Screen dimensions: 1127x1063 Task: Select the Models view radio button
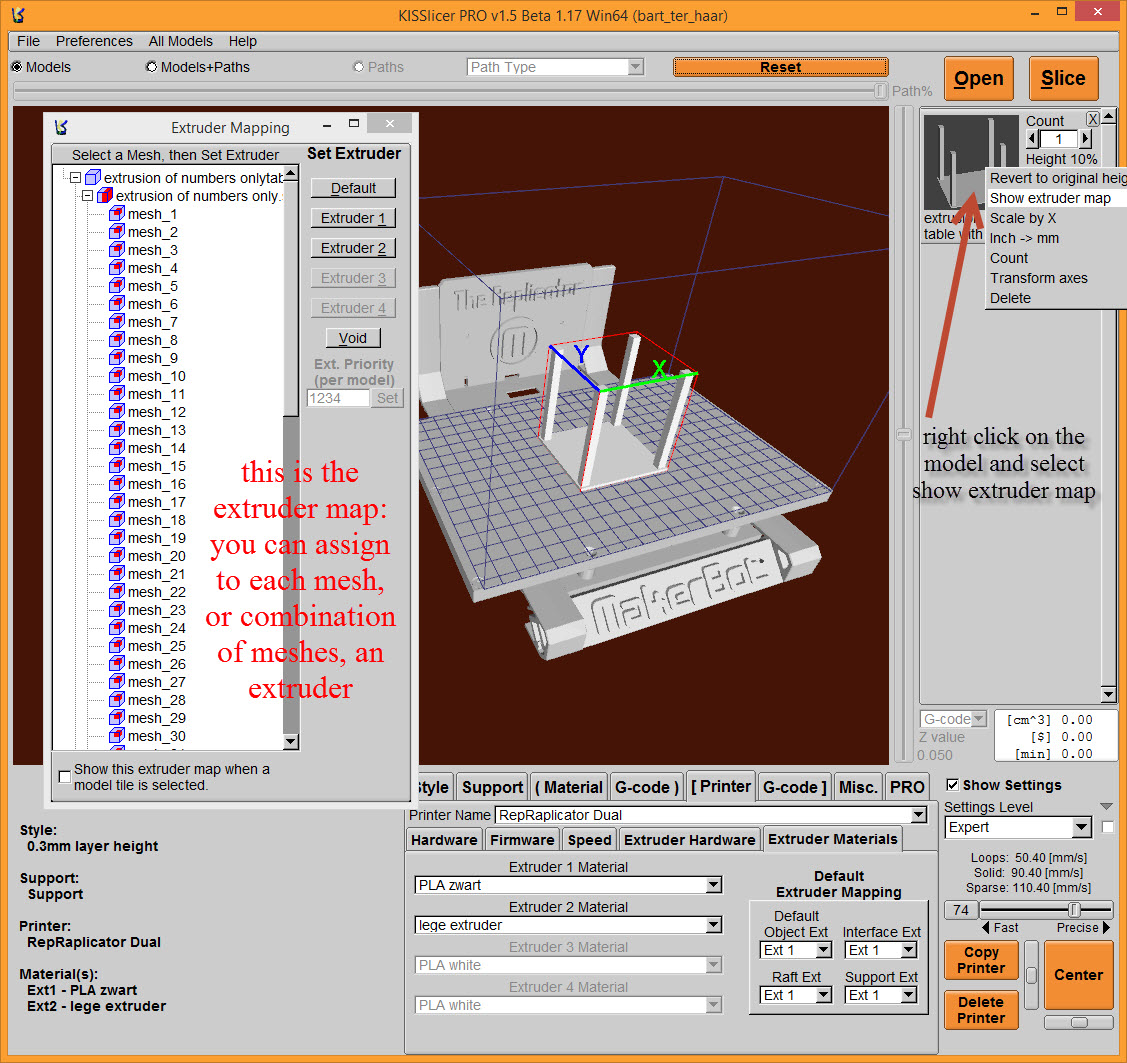pos(17,67)
